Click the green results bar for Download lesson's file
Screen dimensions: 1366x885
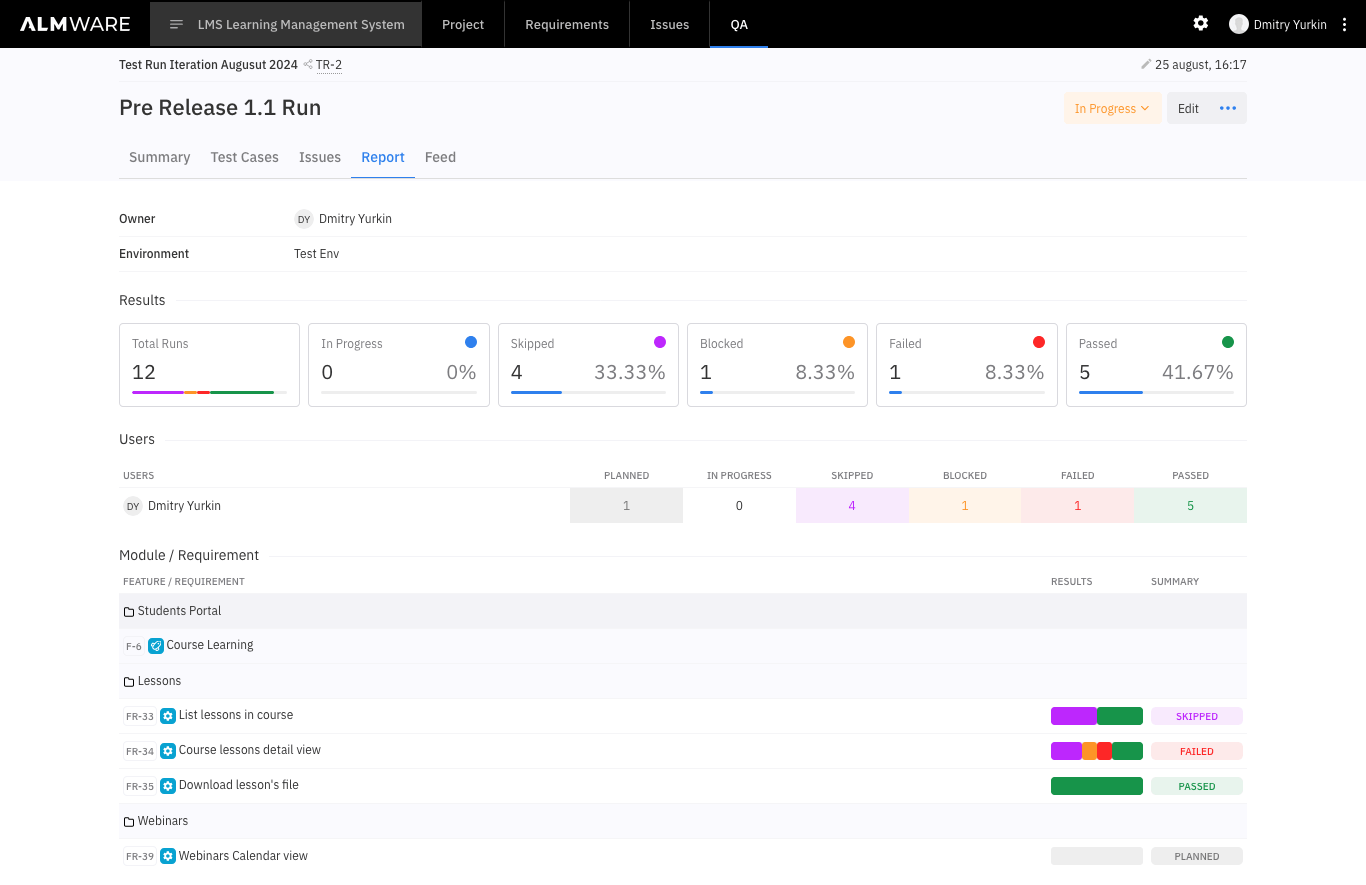pyautogui.click(x=1097, y=786)
